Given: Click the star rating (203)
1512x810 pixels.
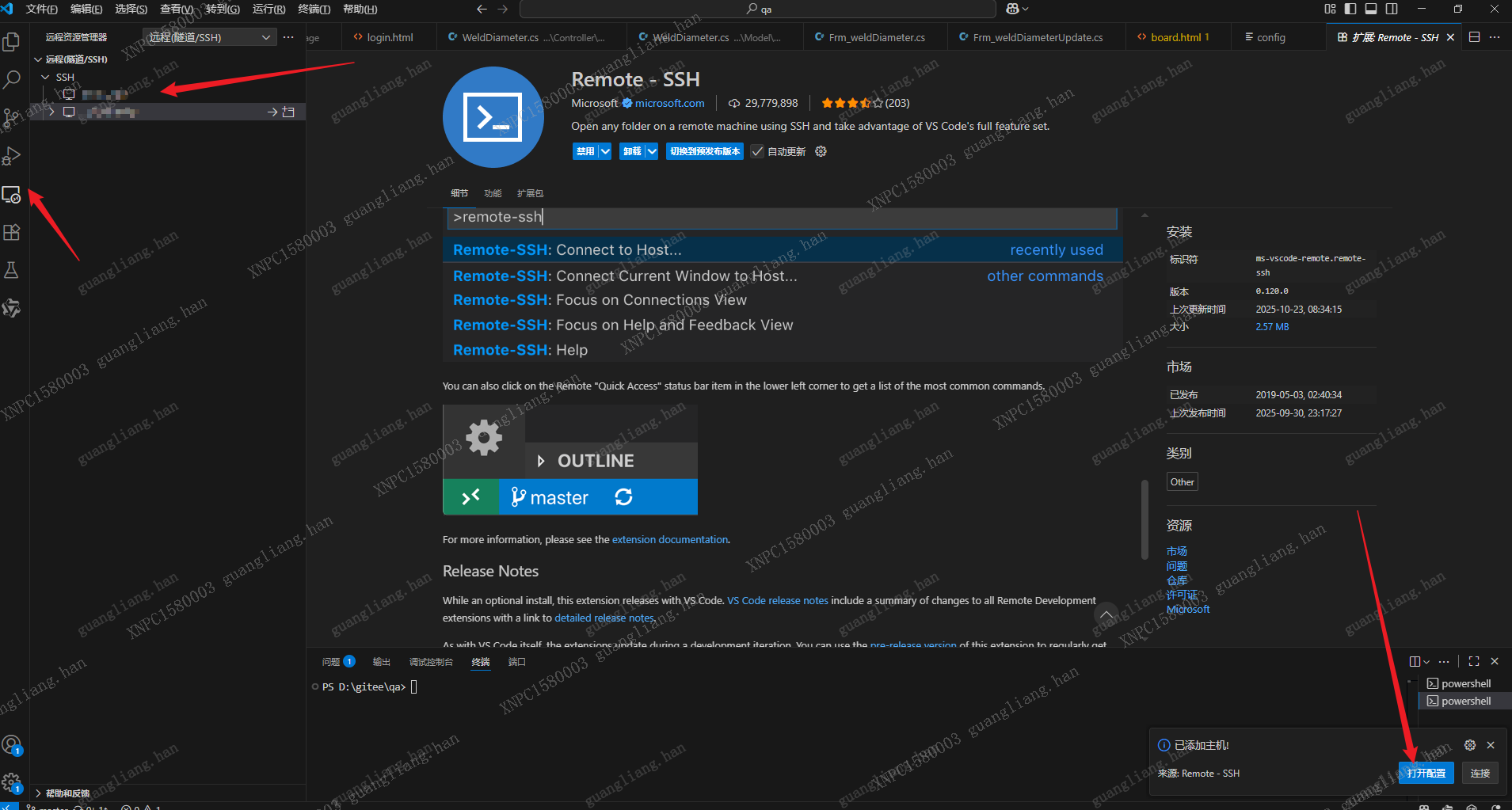Looking at the screenshot, I should point(865,103).
